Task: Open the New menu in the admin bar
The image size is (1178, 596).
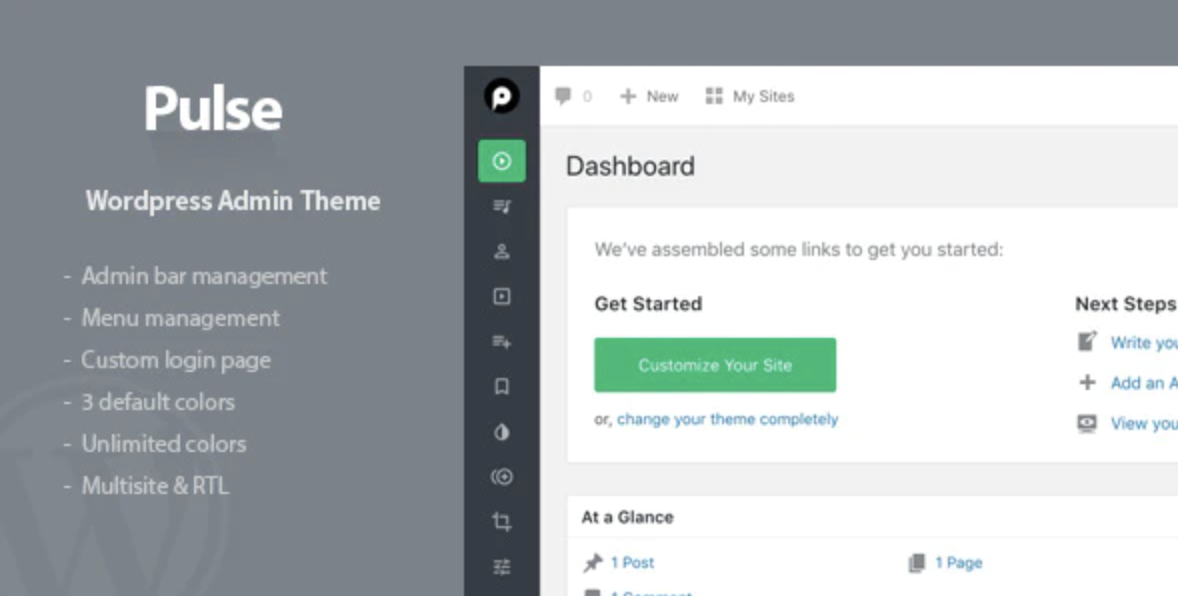Action: [x=649, y=96]
